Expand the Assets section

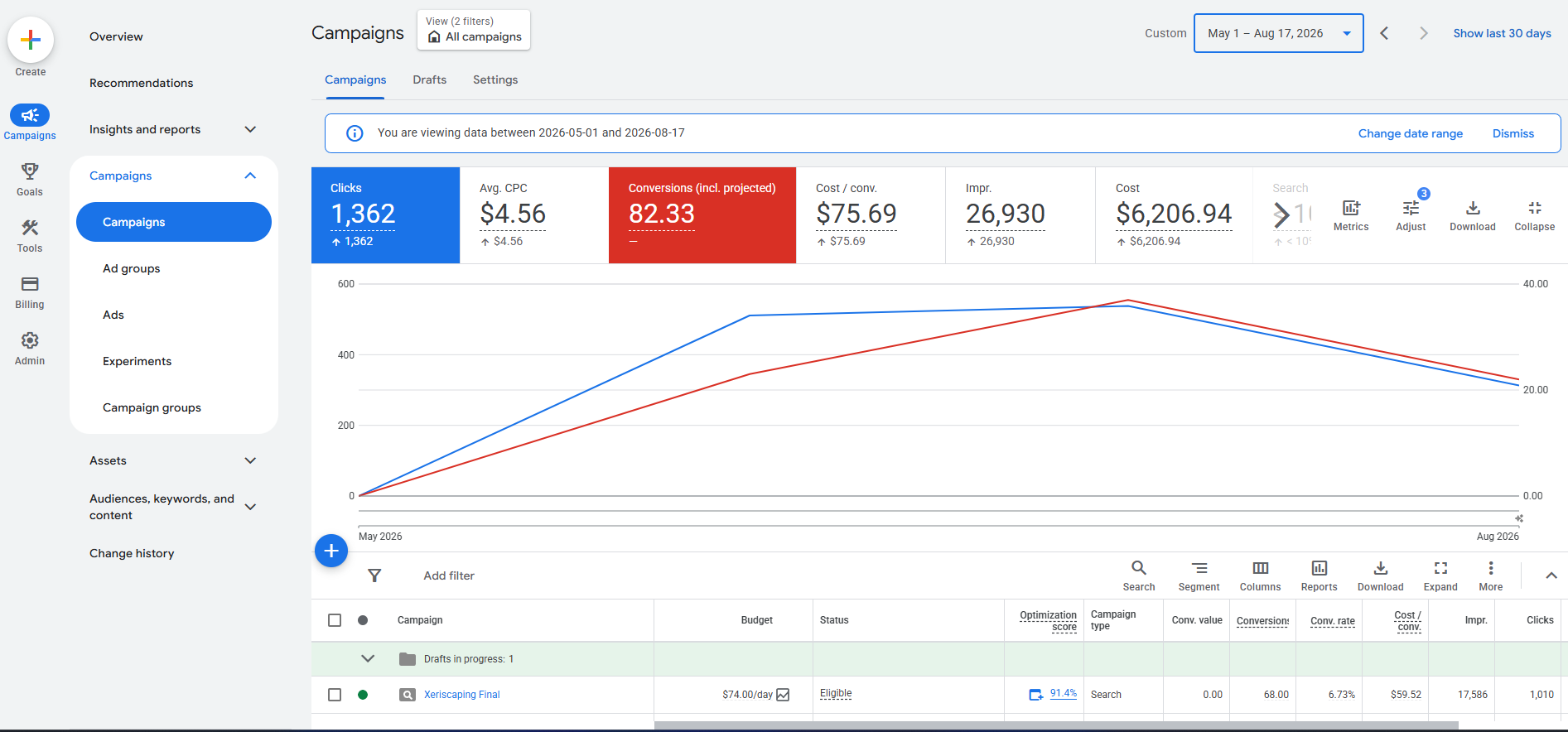point(250,460)
